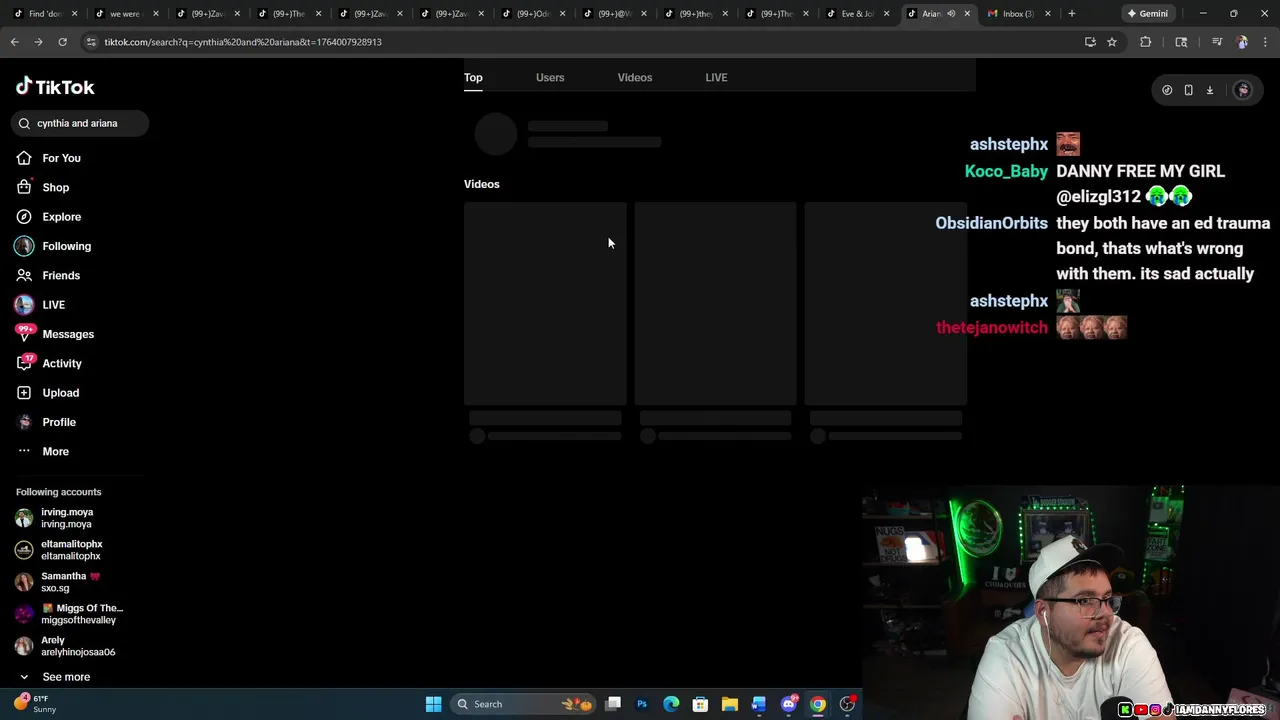Open the More options in sidebar
The width and height of the screenshot is (1280, 720).
55,451
